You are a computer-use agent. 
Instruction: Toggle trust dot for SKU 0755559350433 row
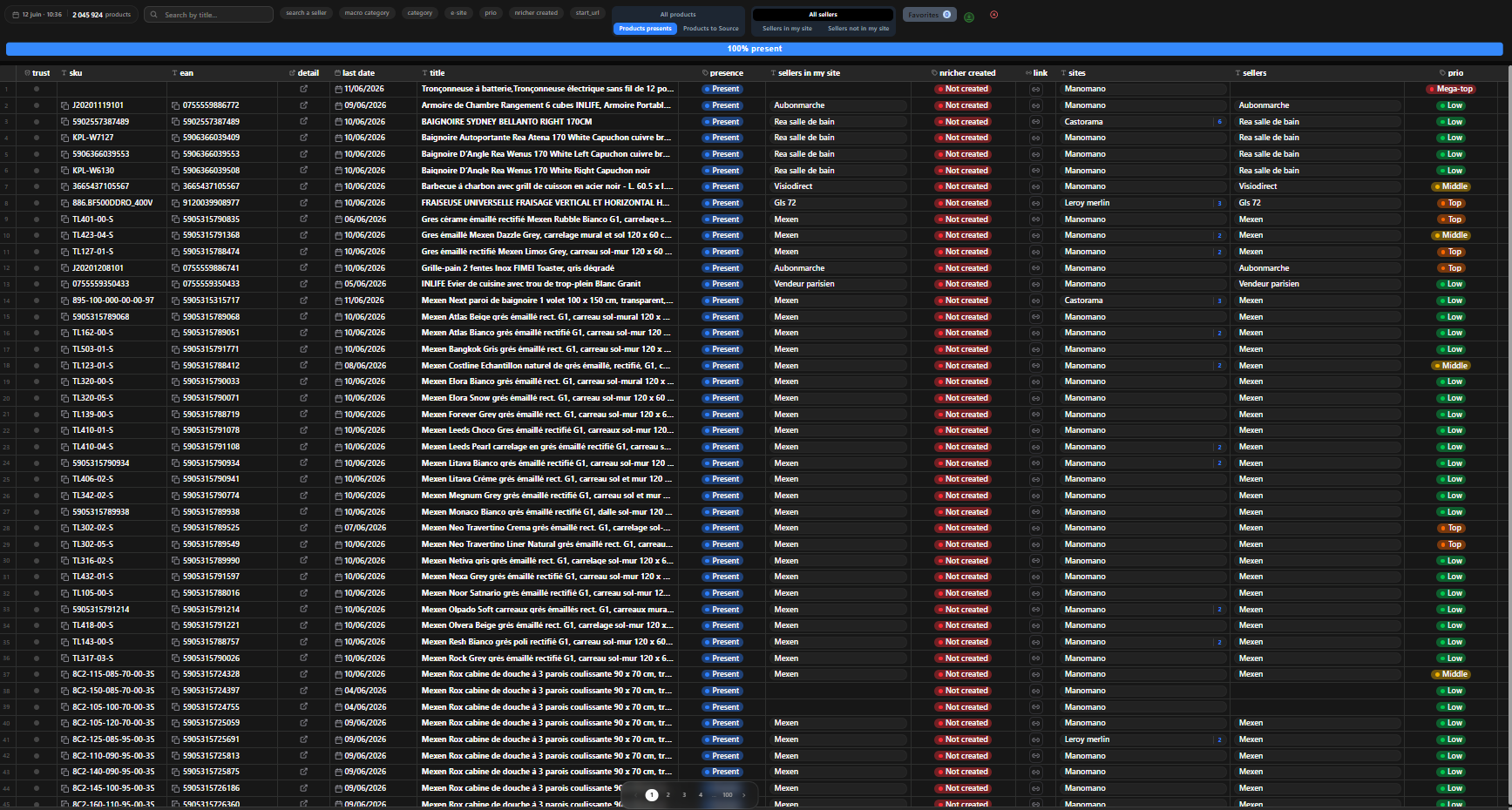[37, 284]
